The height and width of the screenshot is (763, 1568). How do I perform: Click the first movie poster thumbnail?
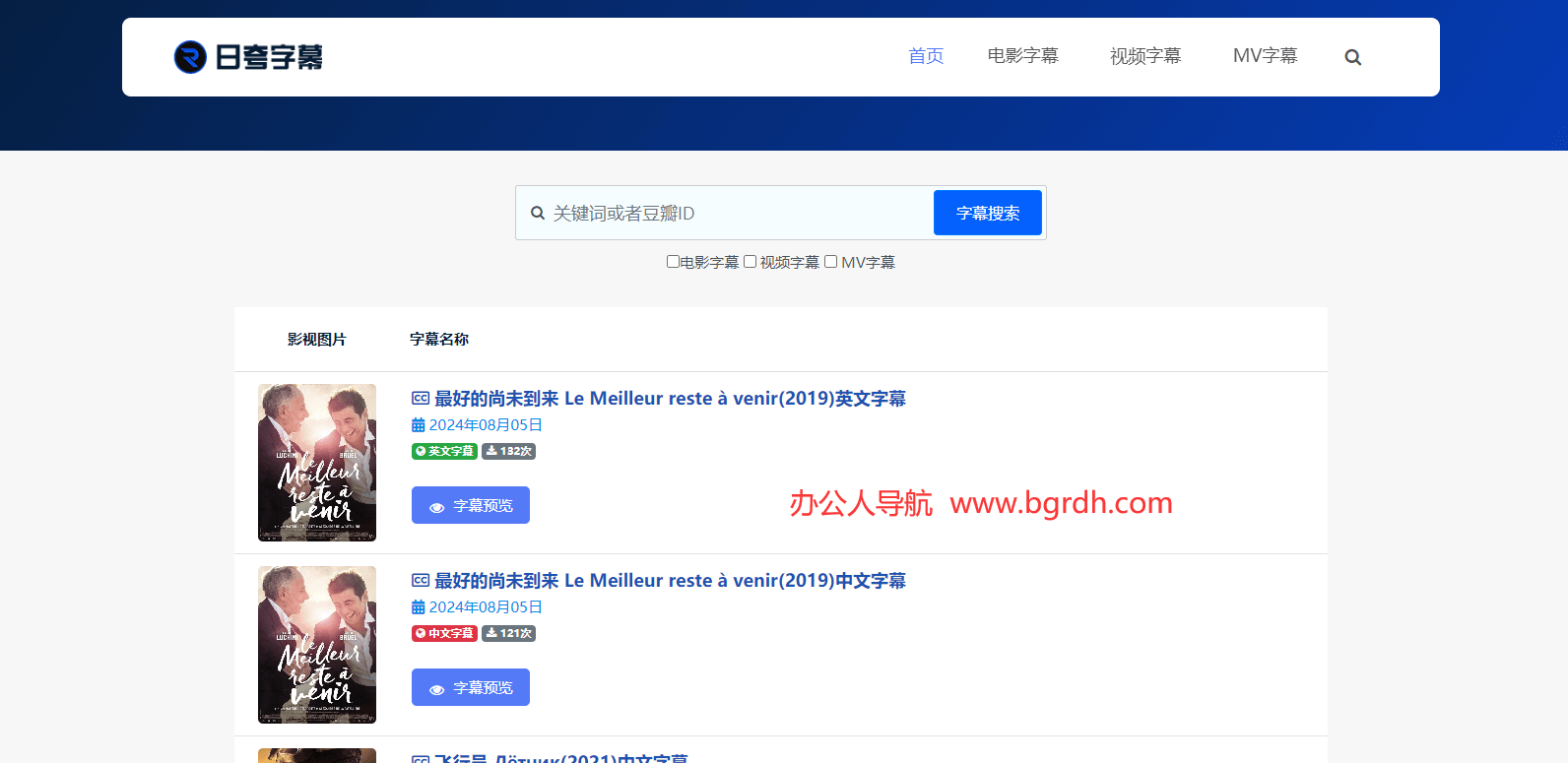(x=317, y=463)
